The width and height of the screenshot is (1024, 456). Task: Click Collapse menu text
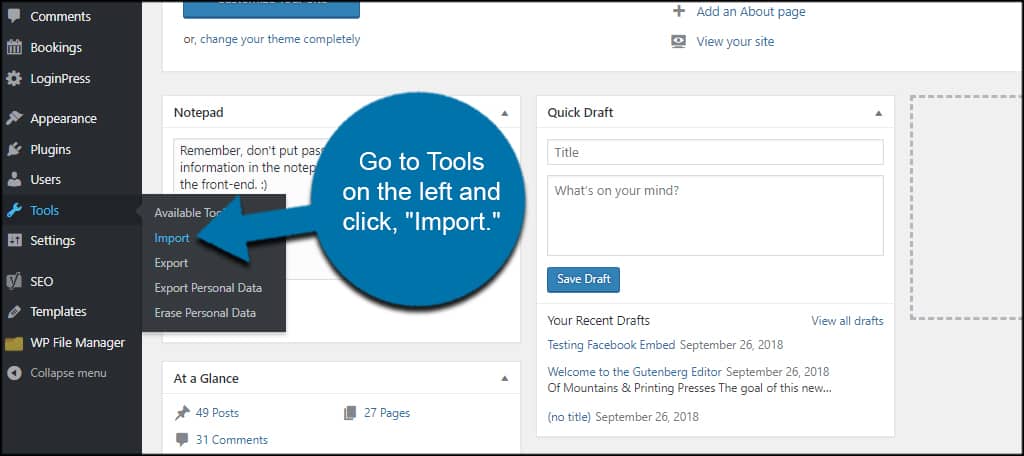coord(68,373)
